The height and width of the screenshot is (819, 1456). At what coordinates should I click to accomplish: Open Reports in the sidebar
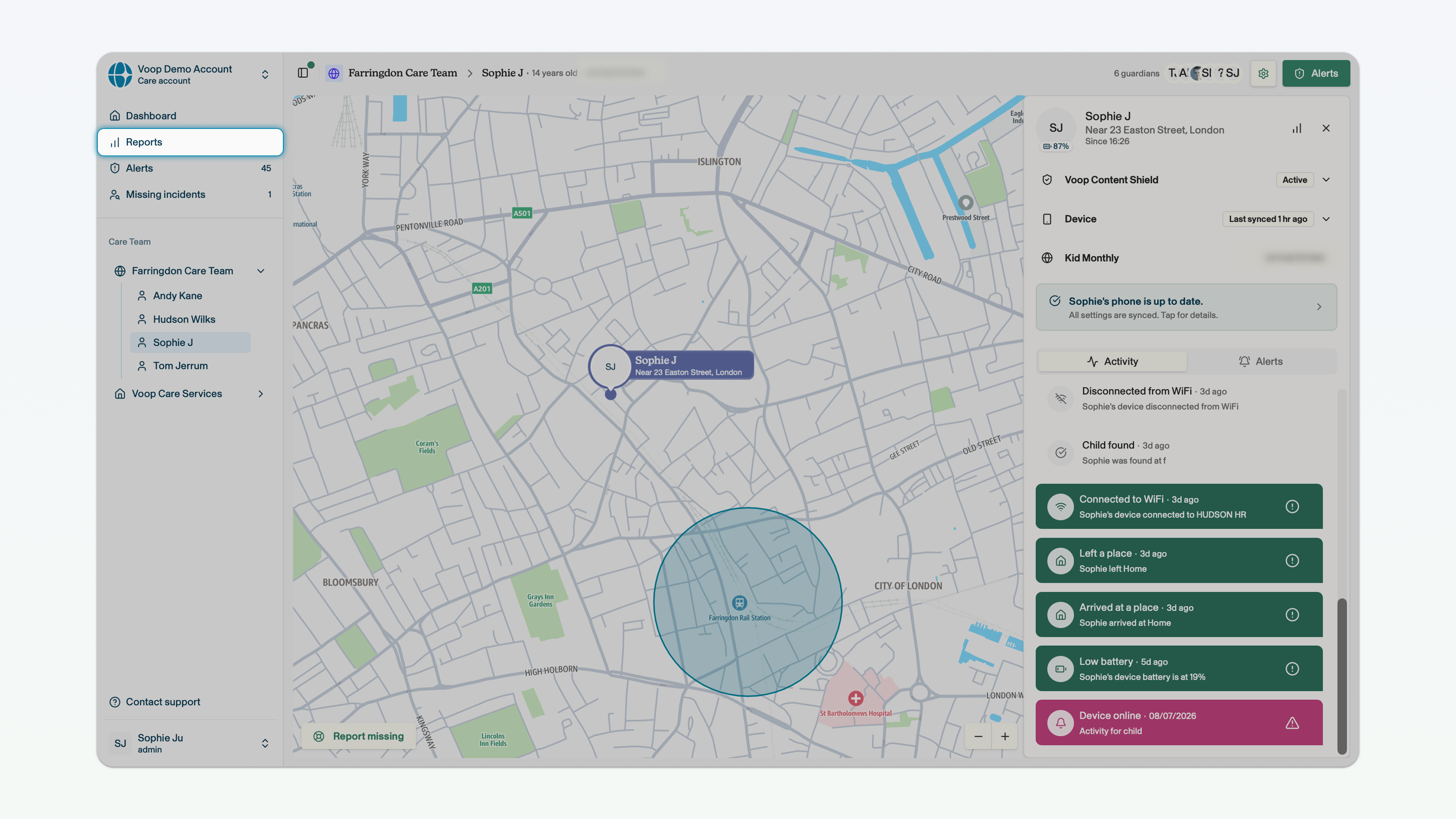190,142
